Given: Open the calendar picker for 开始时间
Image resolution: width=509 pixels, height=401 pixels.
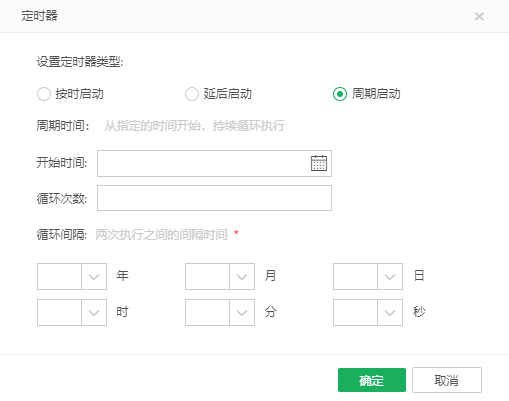Looking at the screenshot, I should (x=319, y=163).
